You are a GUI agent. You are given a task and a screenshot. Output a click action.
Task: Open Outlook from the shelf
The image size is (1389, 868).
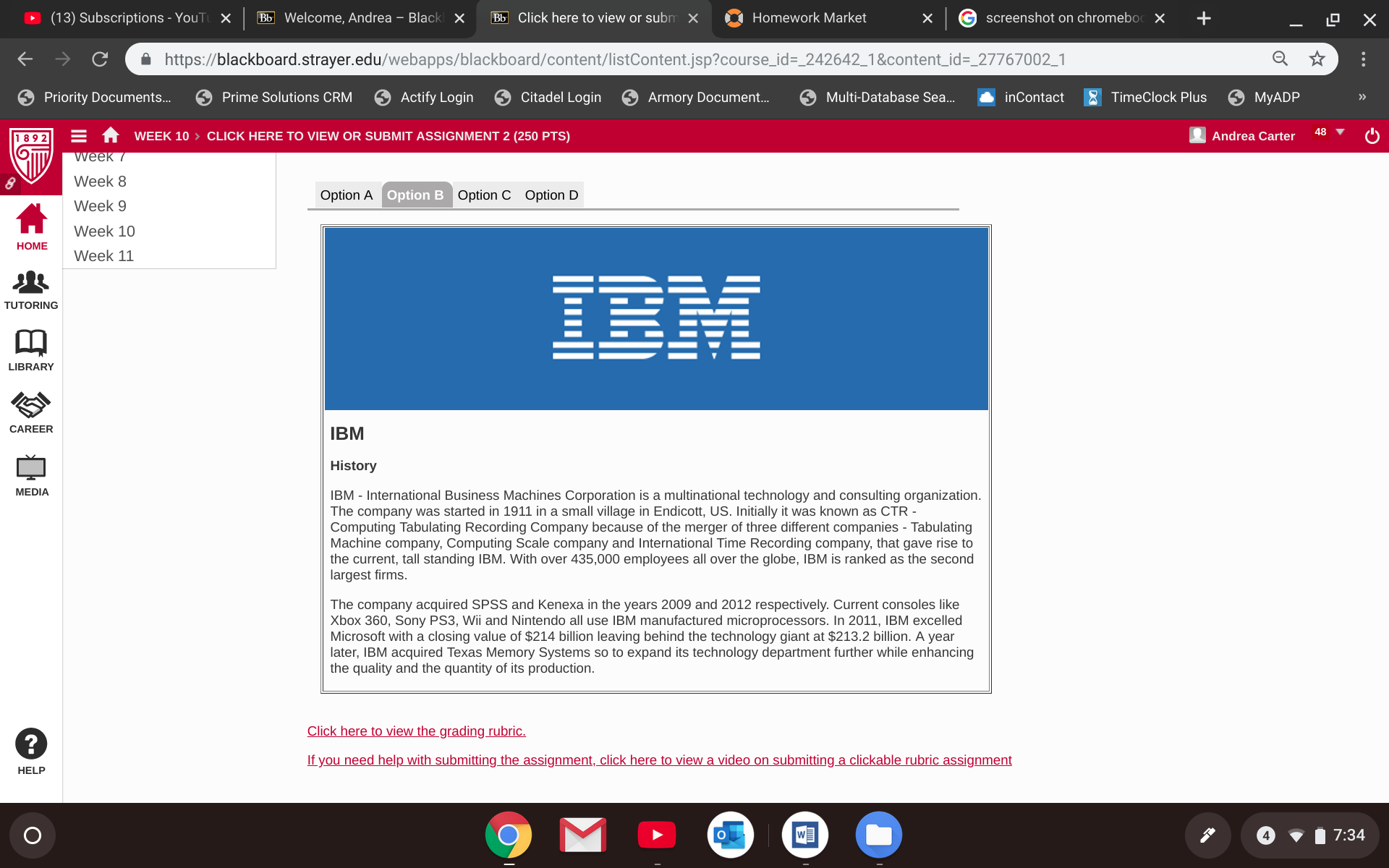tap(731, 835)
